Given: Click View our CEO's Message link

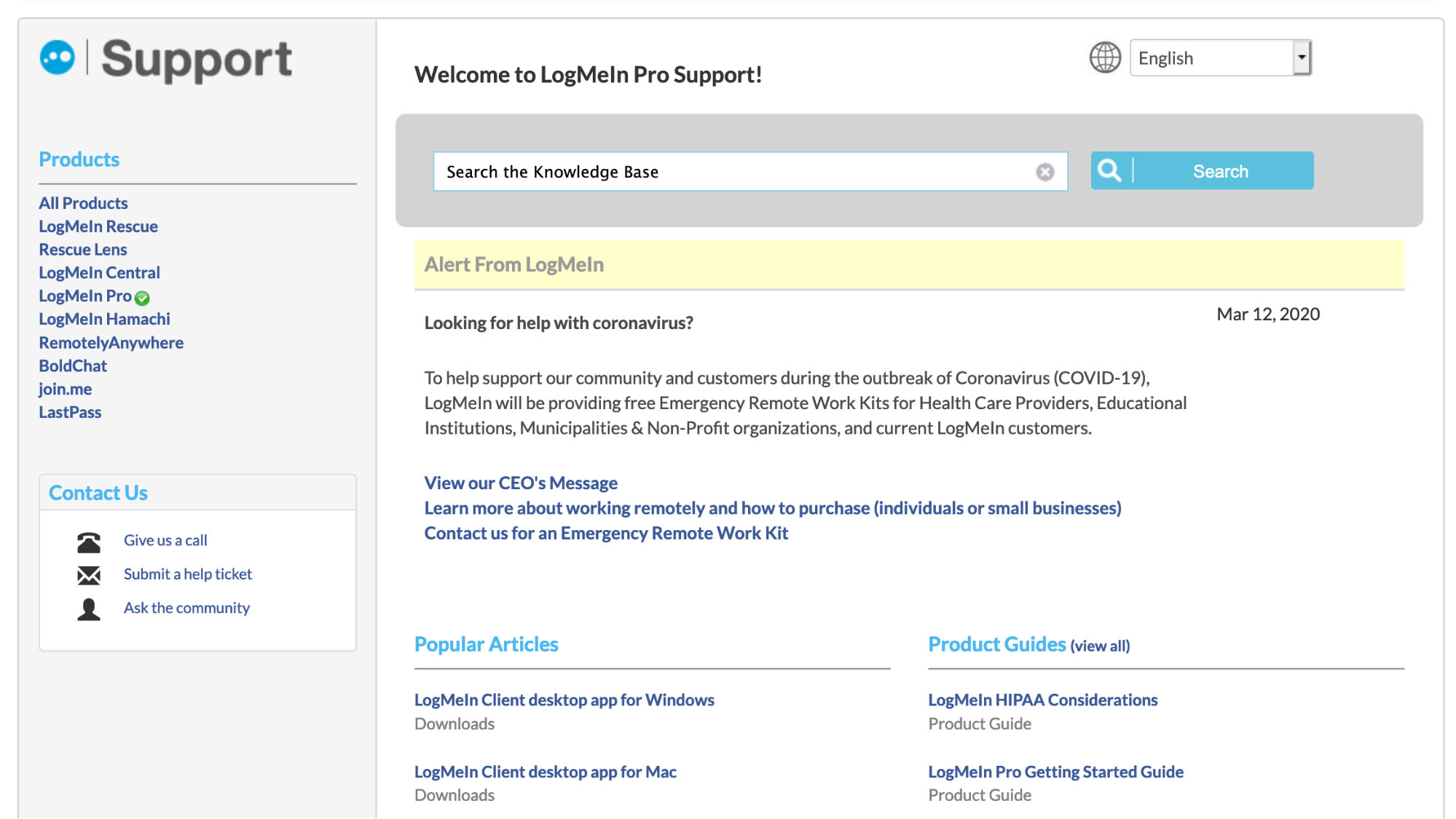Looking at the screenshot, I should tap(521, 482).
